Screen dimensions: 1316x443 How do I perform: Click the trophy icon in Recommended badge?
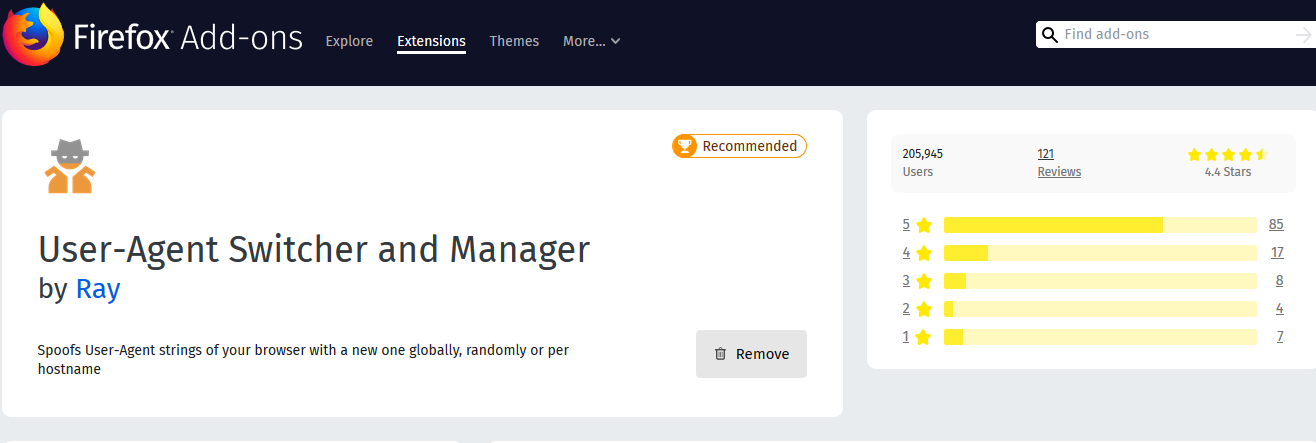[685, 146]
